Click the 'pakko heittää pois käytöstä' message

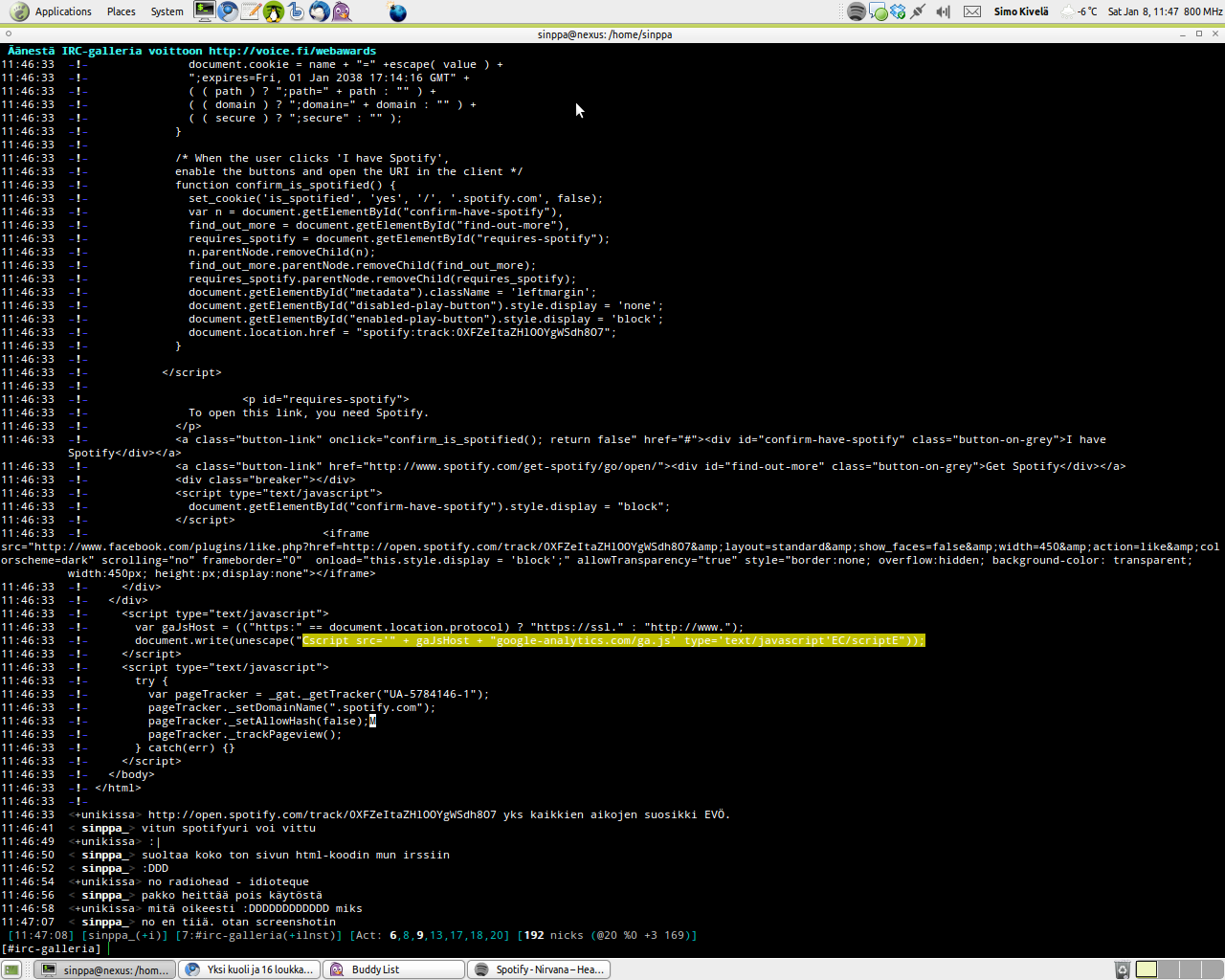(232, 895)
